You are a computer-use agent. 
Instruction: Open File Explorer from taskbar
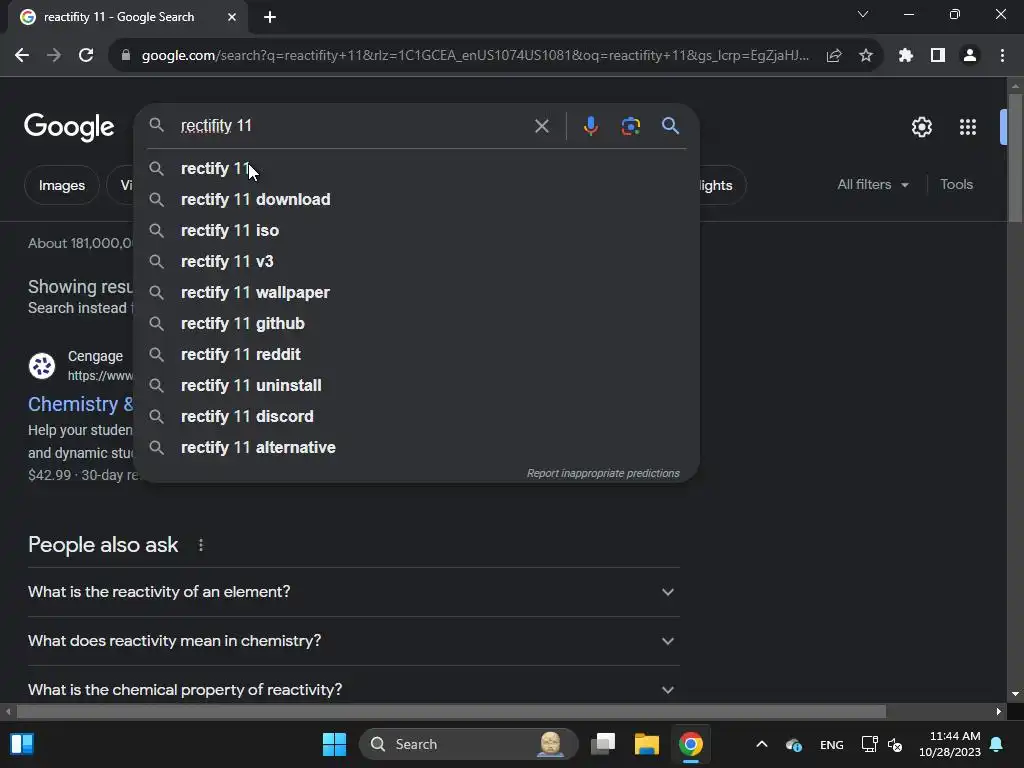click(647, 744)
